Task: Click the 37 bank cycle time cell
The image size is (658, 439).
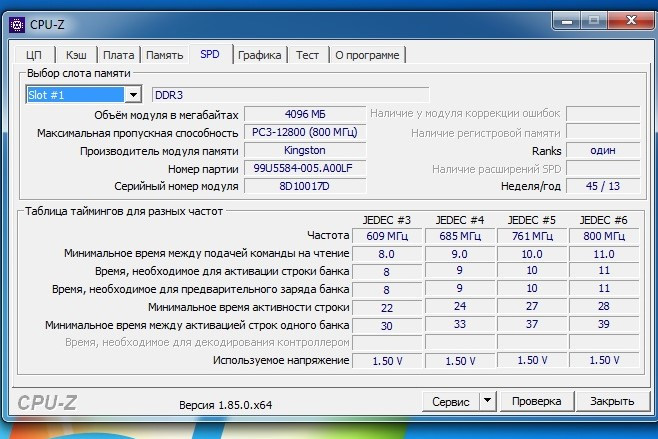Action: (x=532, y=324)
